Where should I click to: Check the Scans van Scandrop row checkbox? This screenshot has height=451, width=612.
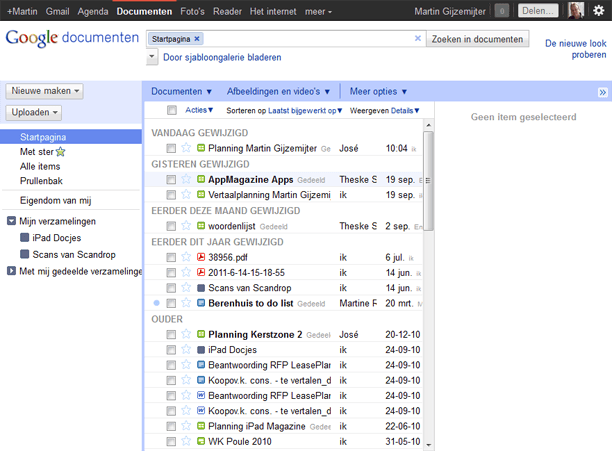(171, 288)
